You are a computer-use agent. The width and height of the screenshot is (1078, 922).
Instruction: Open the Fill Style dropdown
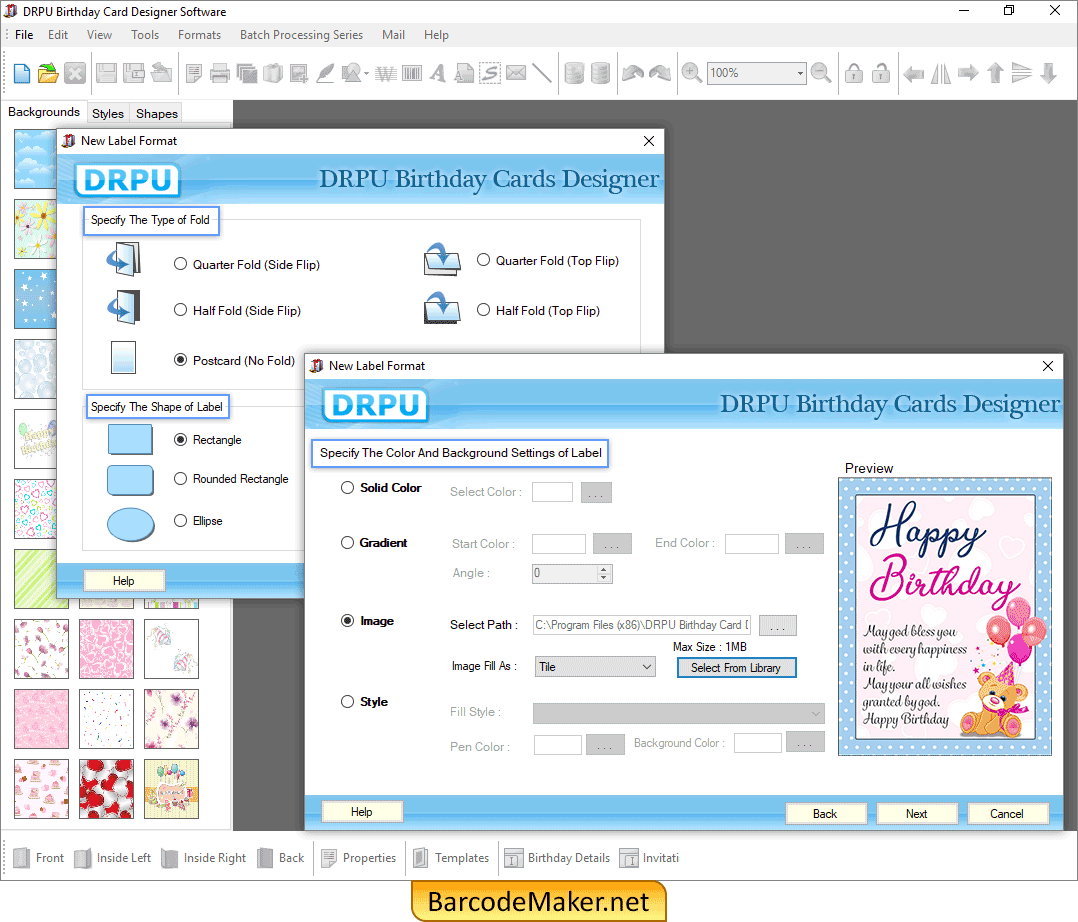[x=679, y=713]
